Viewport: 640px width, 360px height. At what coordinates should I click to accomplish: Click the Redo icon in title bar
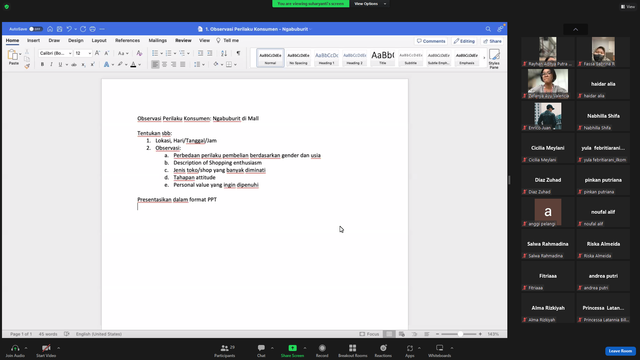[83, 29]
